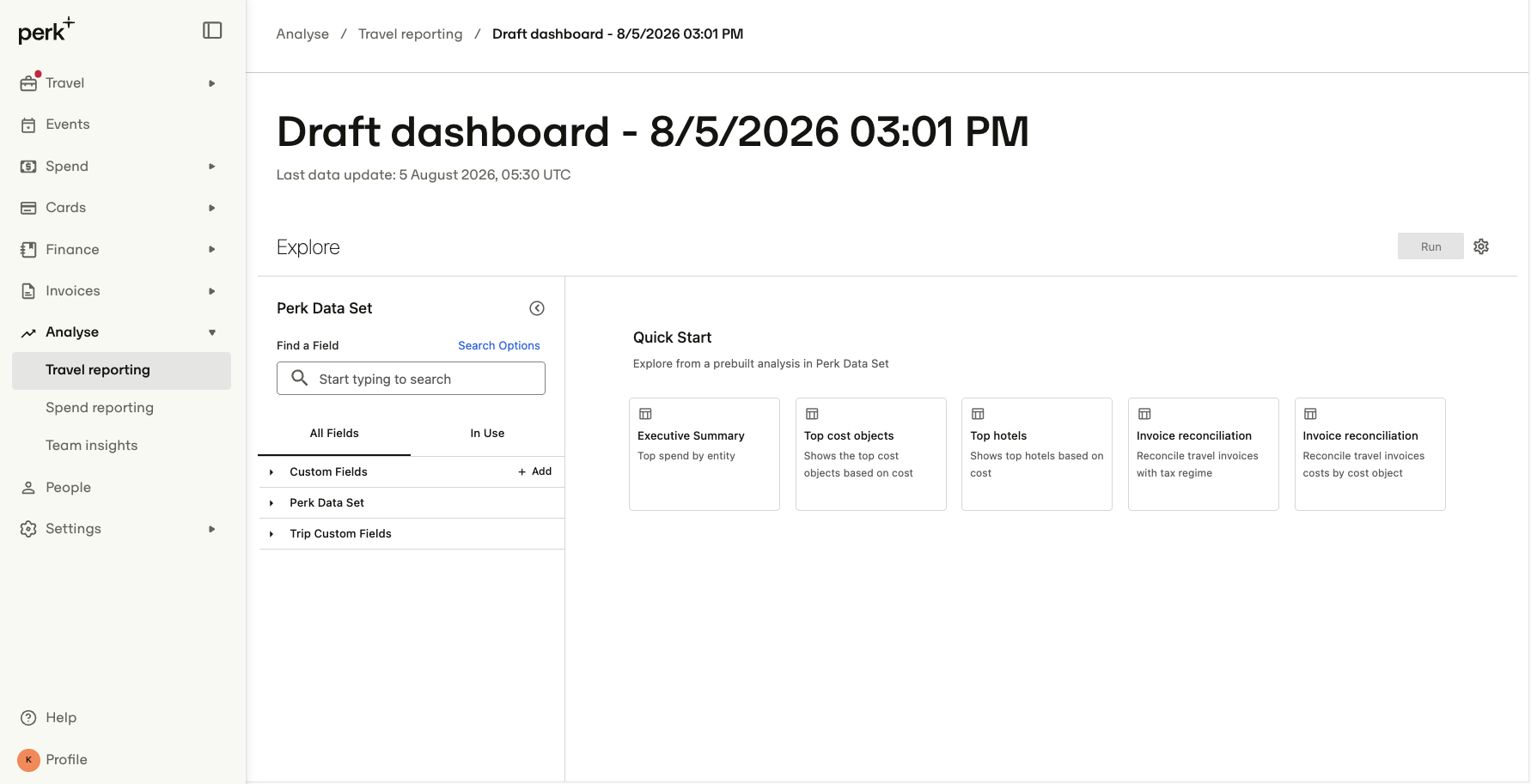Click the Help question mark icon
Screen dimensions: 1531x784
coord(28,718)
